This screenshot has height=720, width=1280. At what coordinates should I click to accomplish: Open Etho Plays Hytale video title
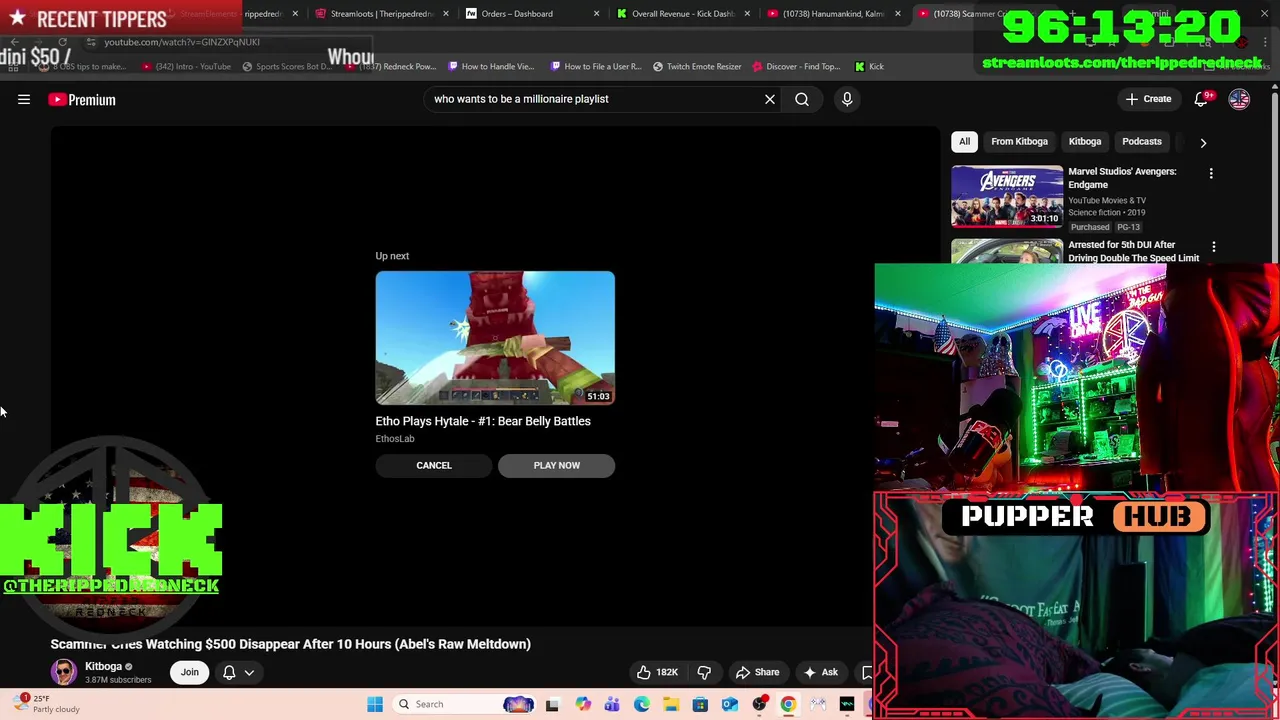483,421
